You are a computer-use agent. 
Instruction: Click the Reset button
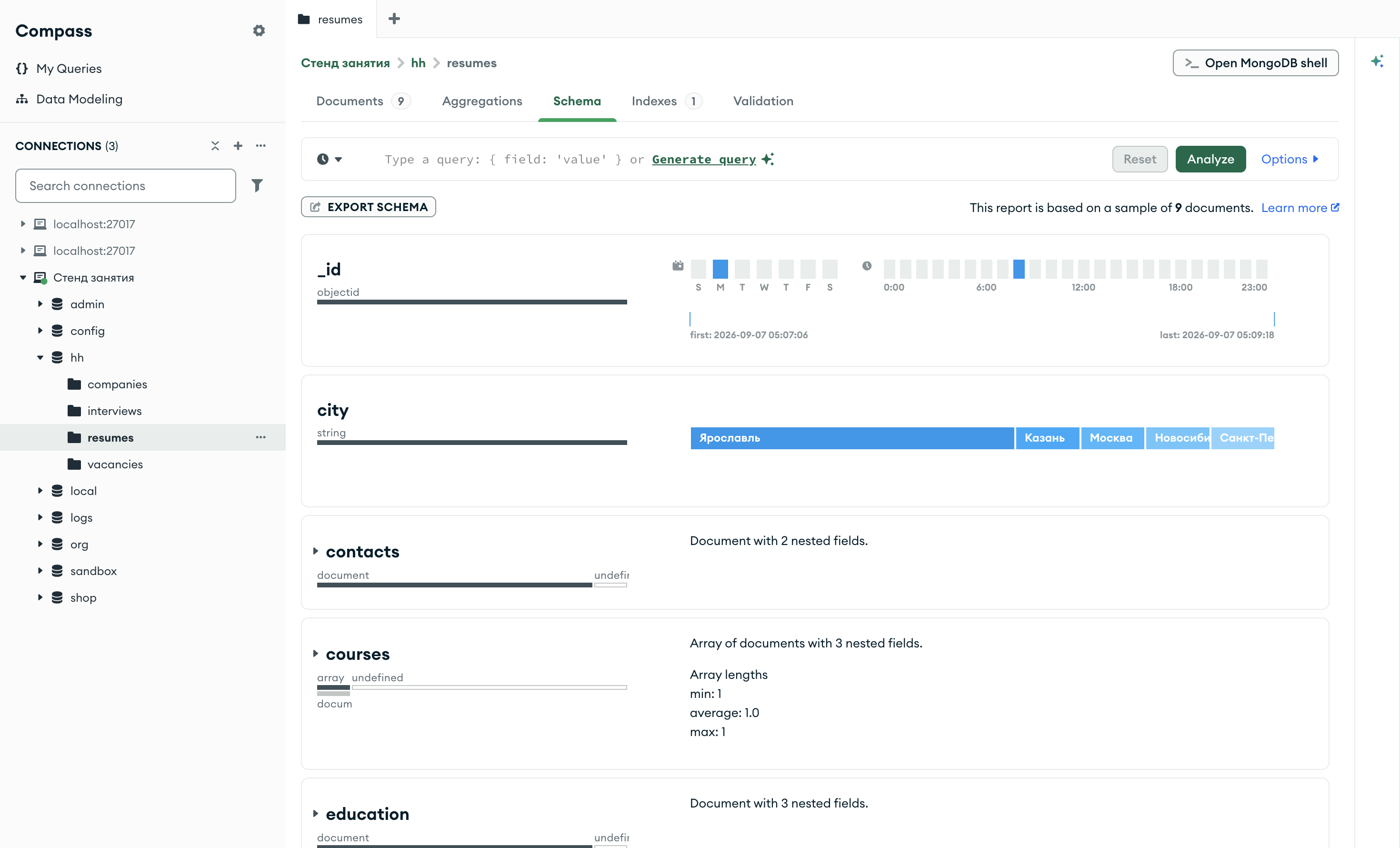click(1140, 159)
